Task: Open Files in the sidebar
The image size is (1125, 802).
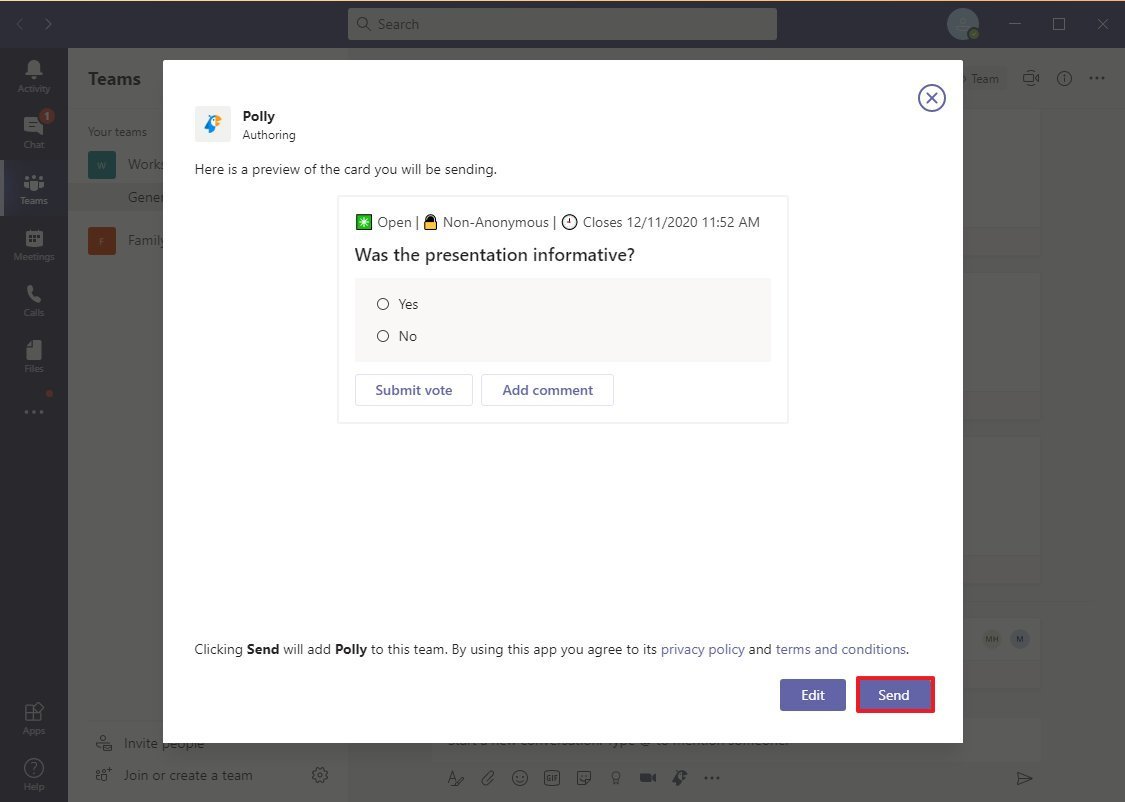Action: click(34, 356)
